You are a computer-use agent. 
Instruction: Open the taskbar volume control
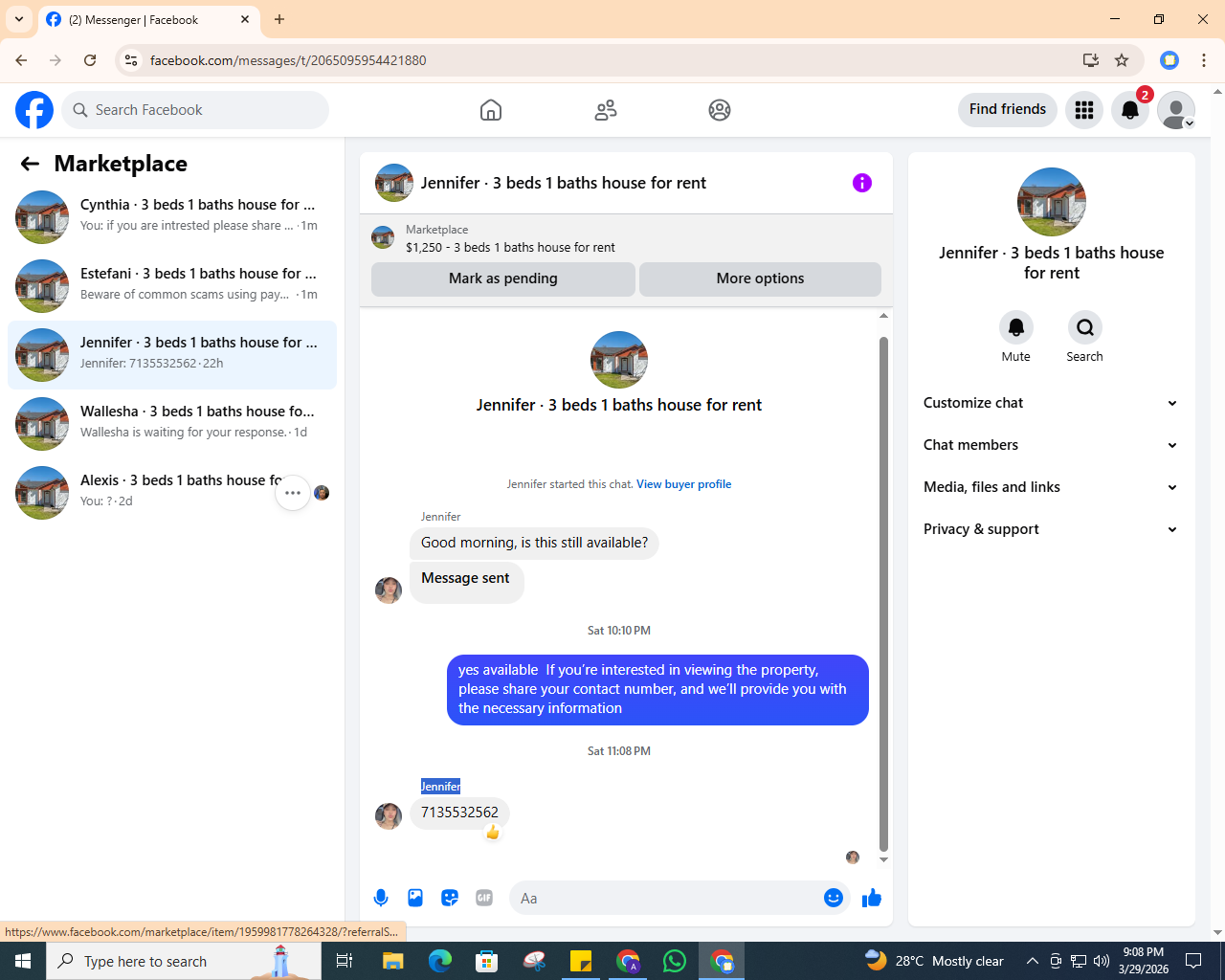[1102, 961]
